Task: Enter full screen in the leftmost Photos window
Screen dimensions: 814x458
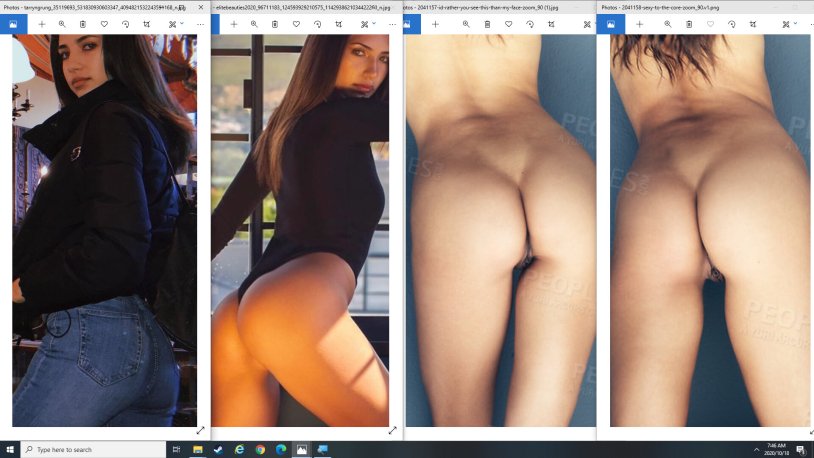Action: (x=200, y=430)
